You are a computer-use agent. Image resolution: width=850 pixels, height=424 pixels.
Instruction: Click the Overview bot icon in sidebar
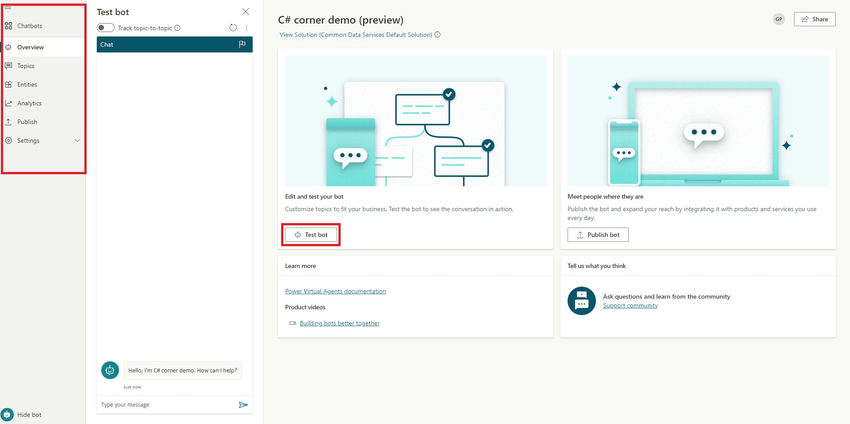pos(8,47)
